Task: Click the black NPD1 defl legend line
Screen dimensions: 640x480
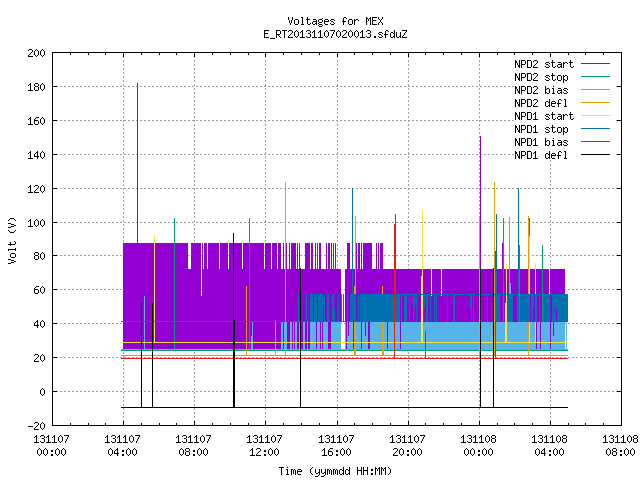Action: (x=595, y=155)
